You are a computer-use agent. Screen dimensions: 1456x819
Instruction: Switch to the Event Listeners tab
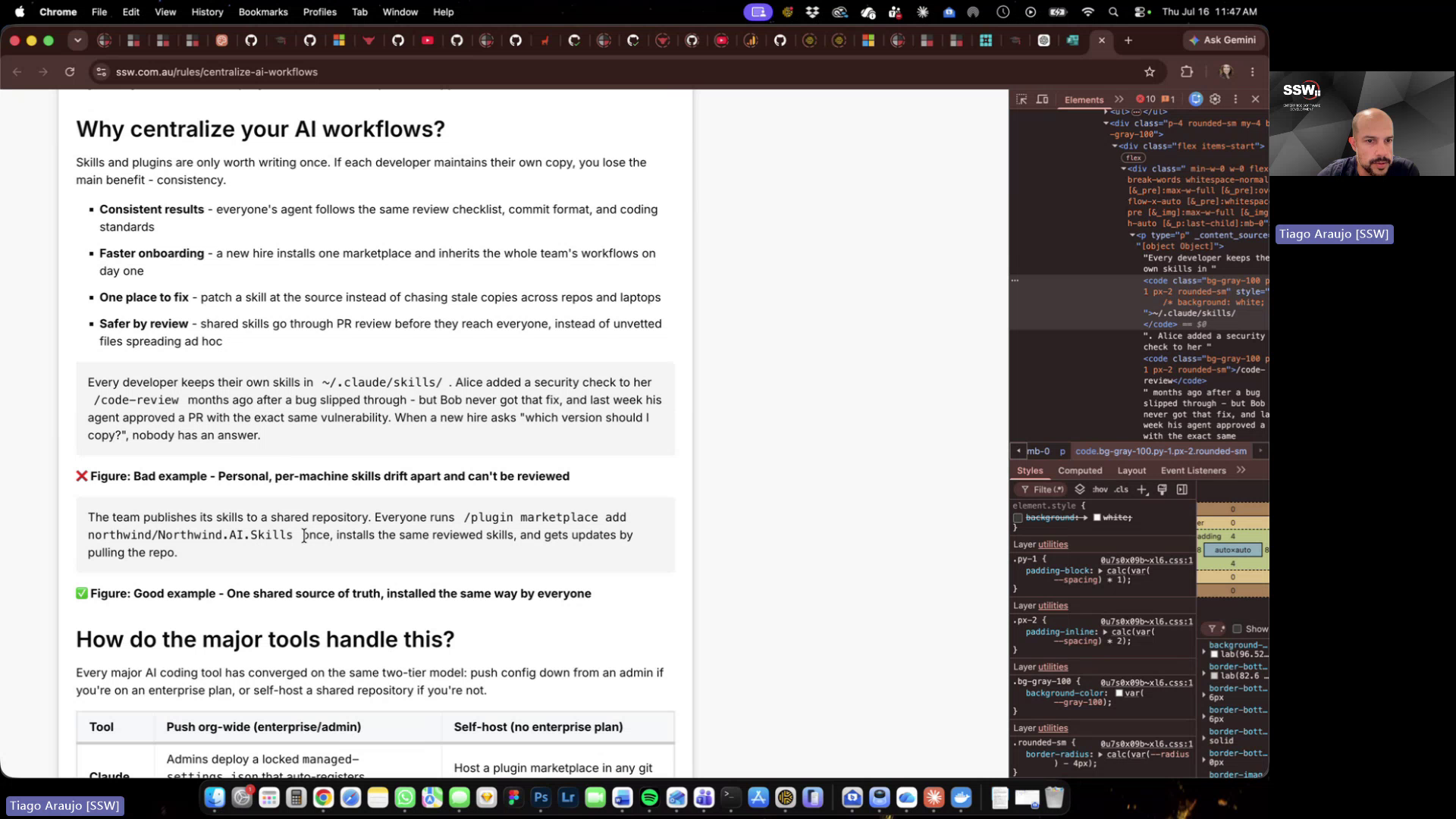coord(1193,470)
